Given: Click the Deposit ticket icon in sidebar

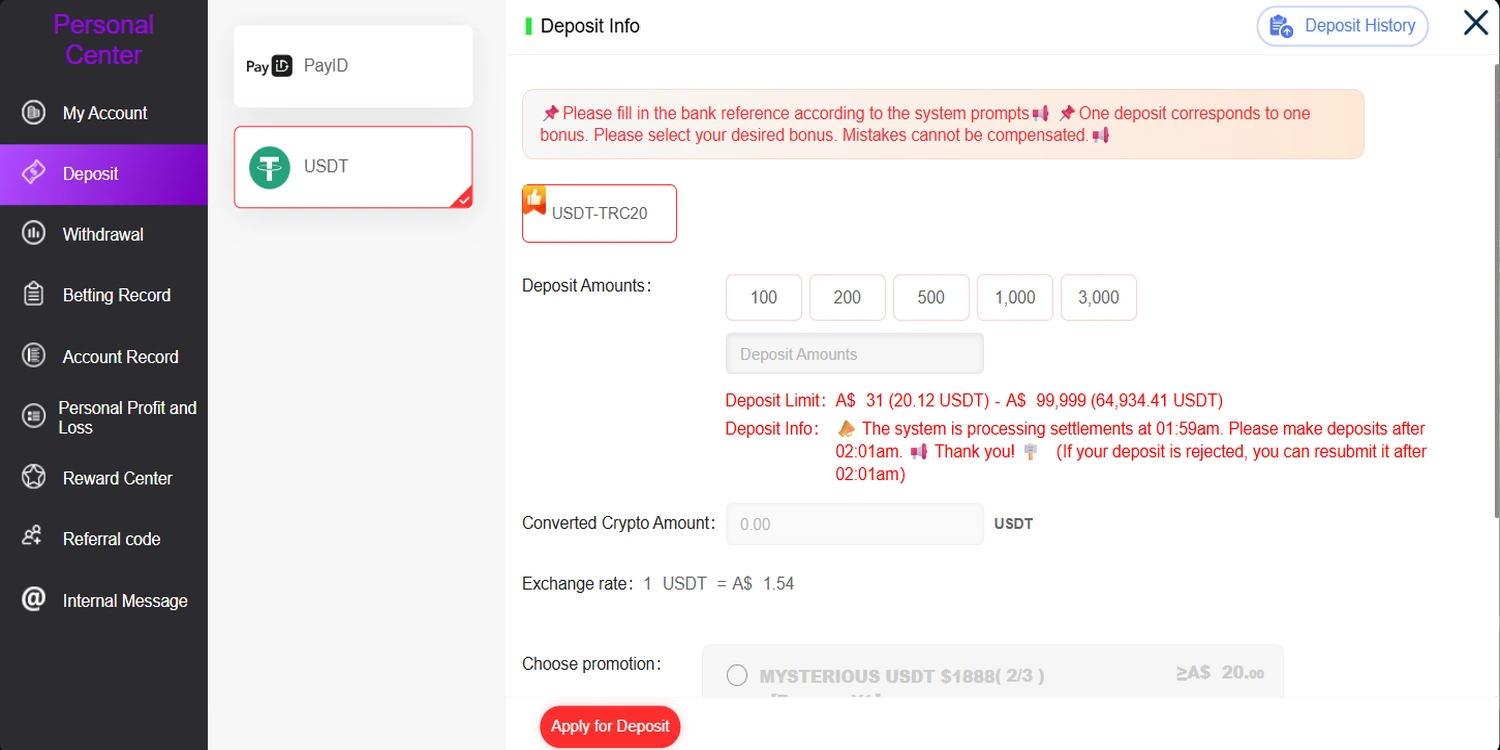Looking at the screenshot, I should tap(34, 173).
